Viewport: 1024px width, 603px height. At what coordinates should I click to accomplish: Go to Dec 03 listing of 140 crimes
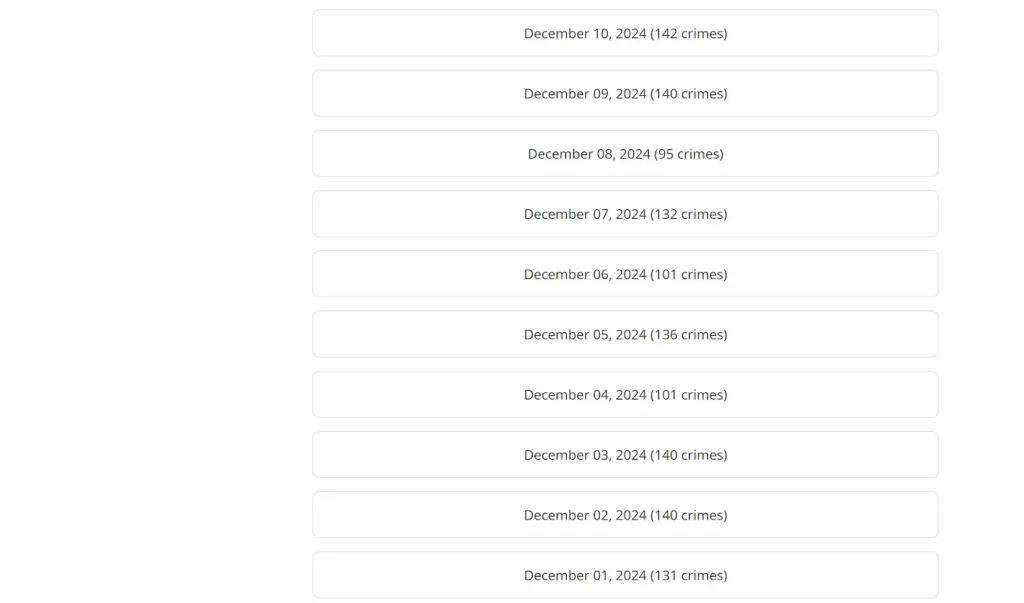[x=625, y=455]
